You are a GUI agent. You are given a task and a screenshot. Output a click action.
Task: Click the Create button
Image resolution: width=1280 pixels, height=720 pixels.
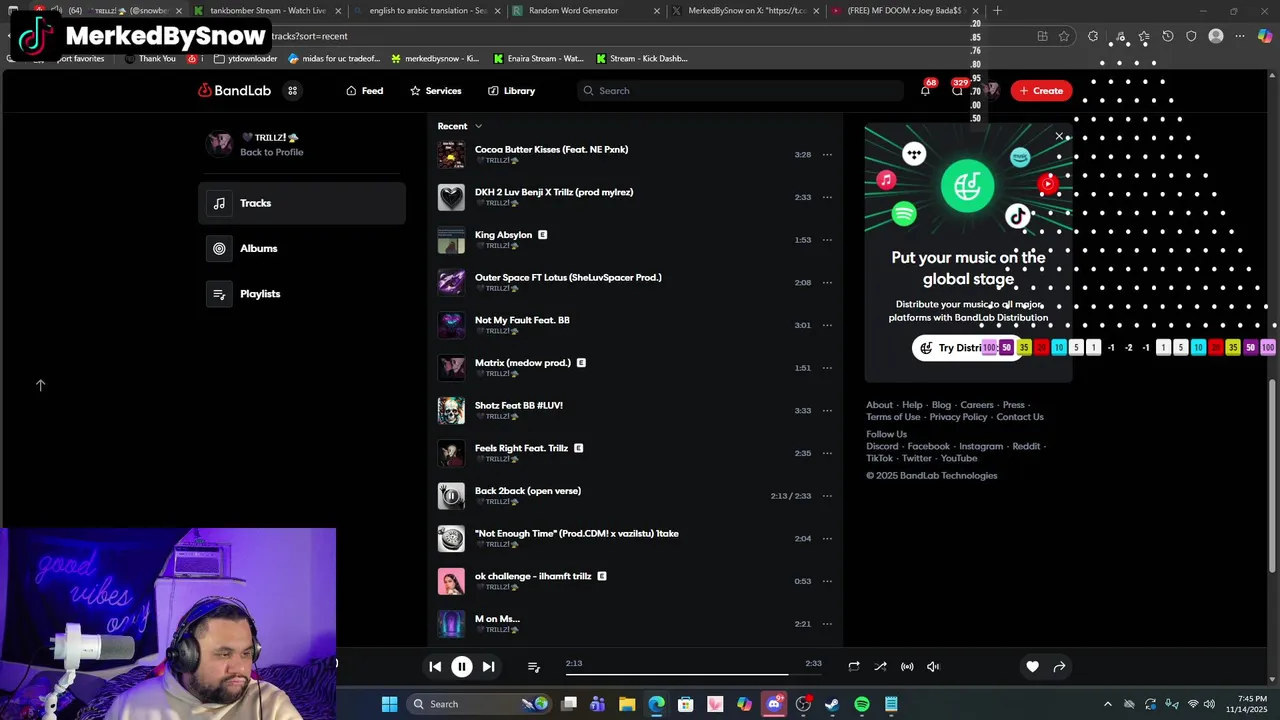1041,91
